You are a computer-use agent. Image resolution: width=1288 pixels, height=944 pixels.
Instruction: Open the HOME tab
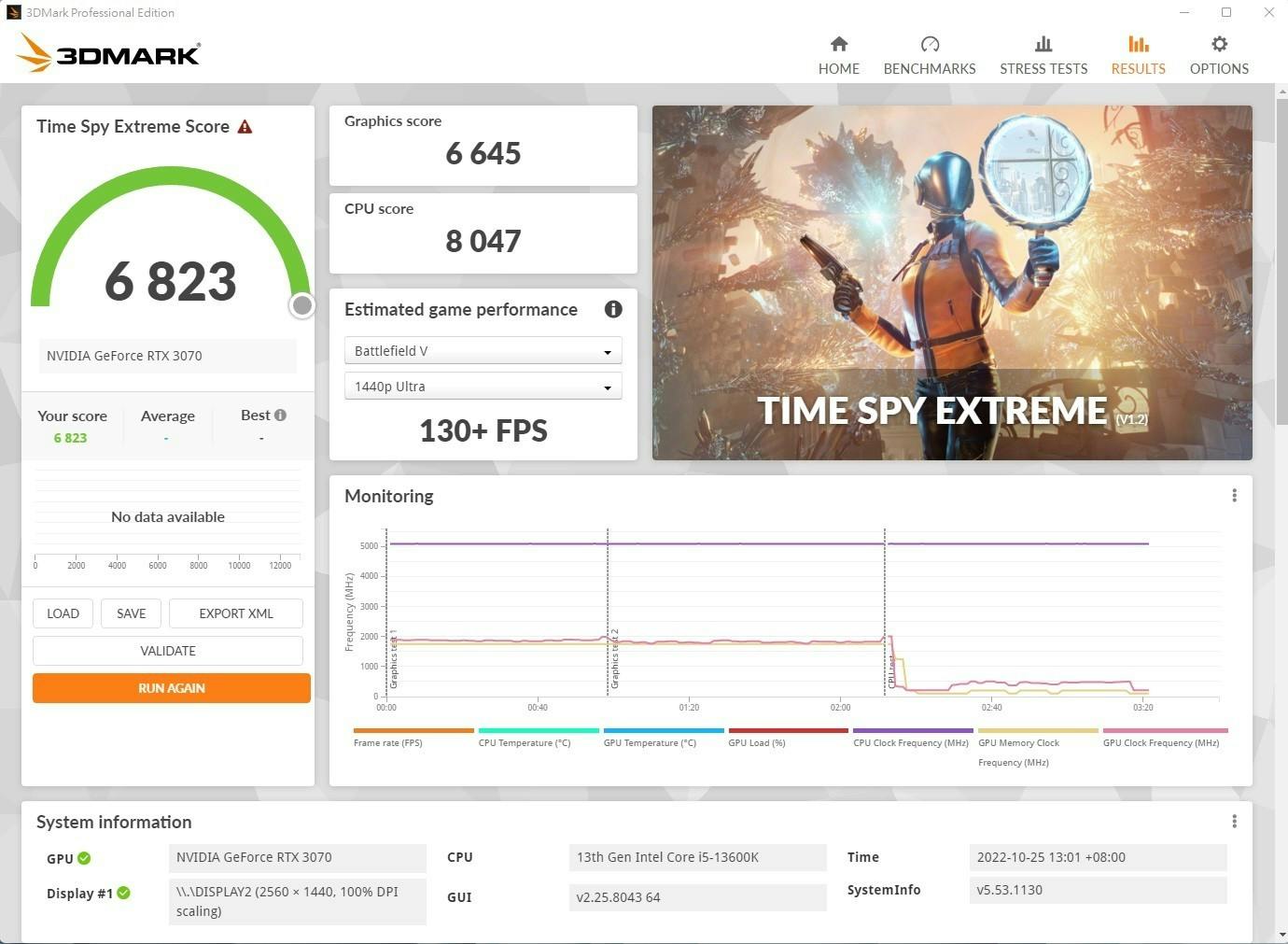point(838,56)
